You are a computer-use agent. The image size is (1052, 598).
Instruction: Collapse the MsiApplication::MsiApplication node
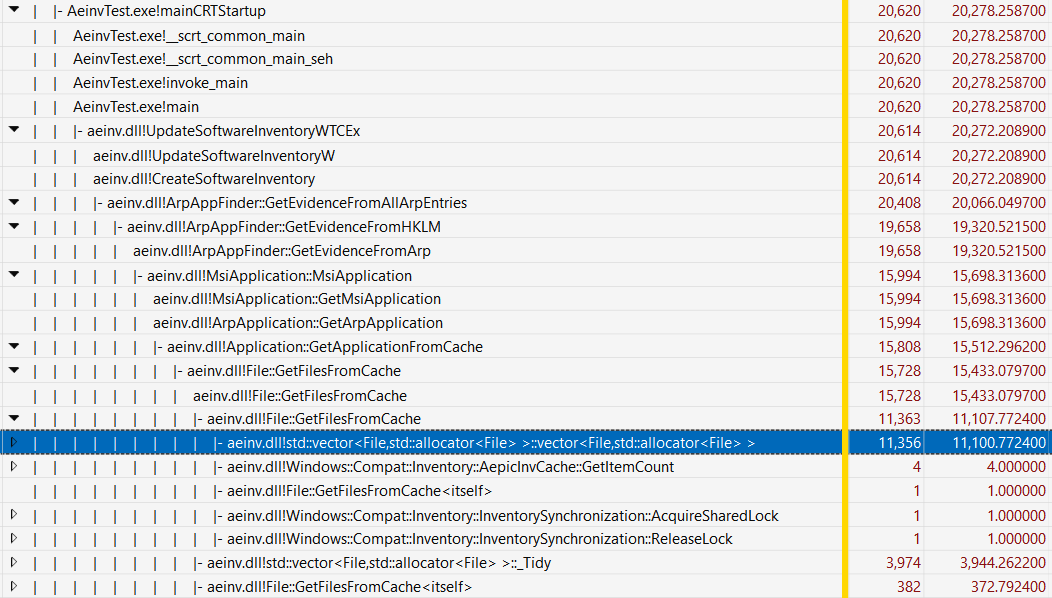coord(13,274)
